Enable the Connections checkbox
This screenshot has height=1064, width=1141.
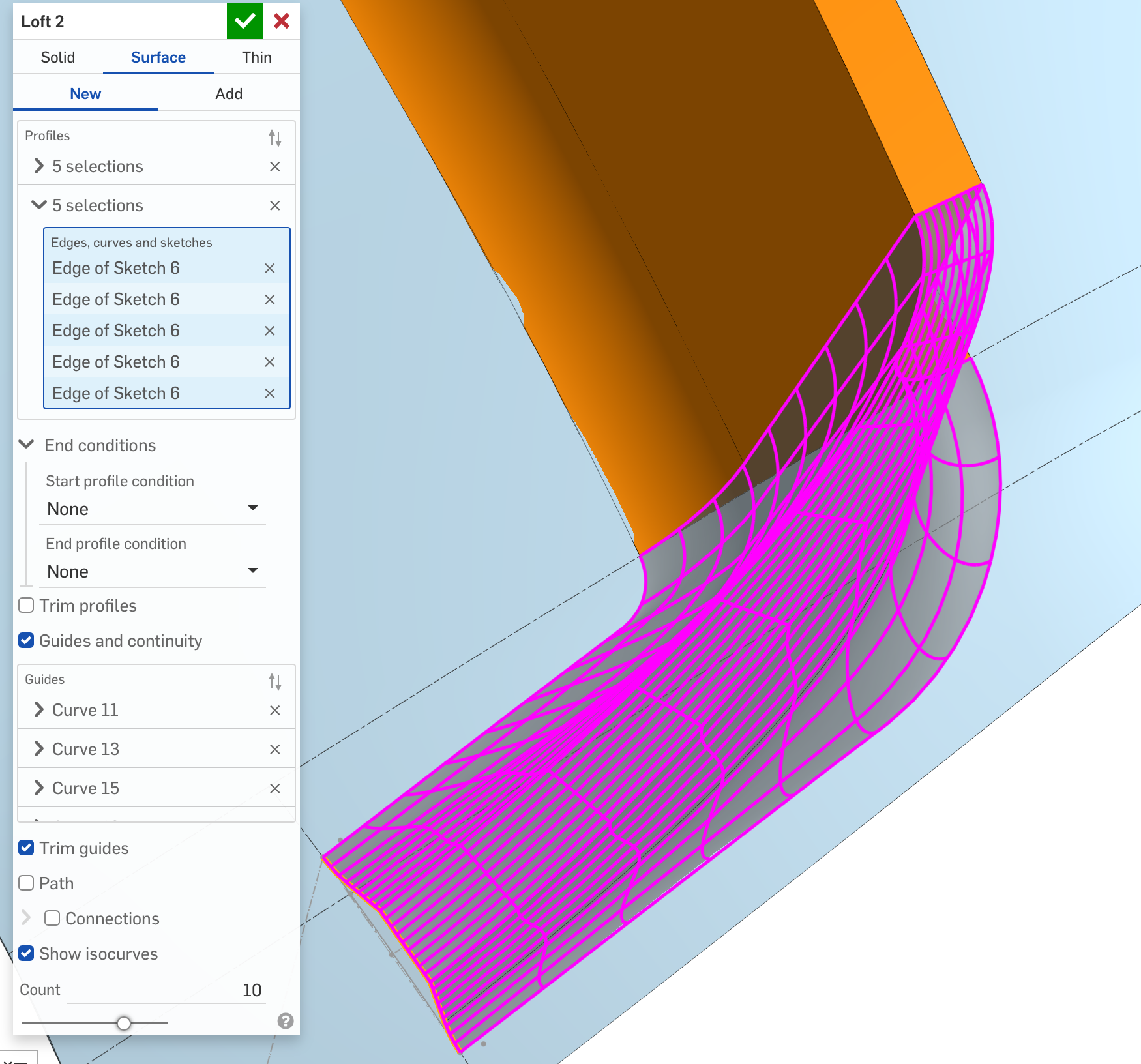click(52, 918)
